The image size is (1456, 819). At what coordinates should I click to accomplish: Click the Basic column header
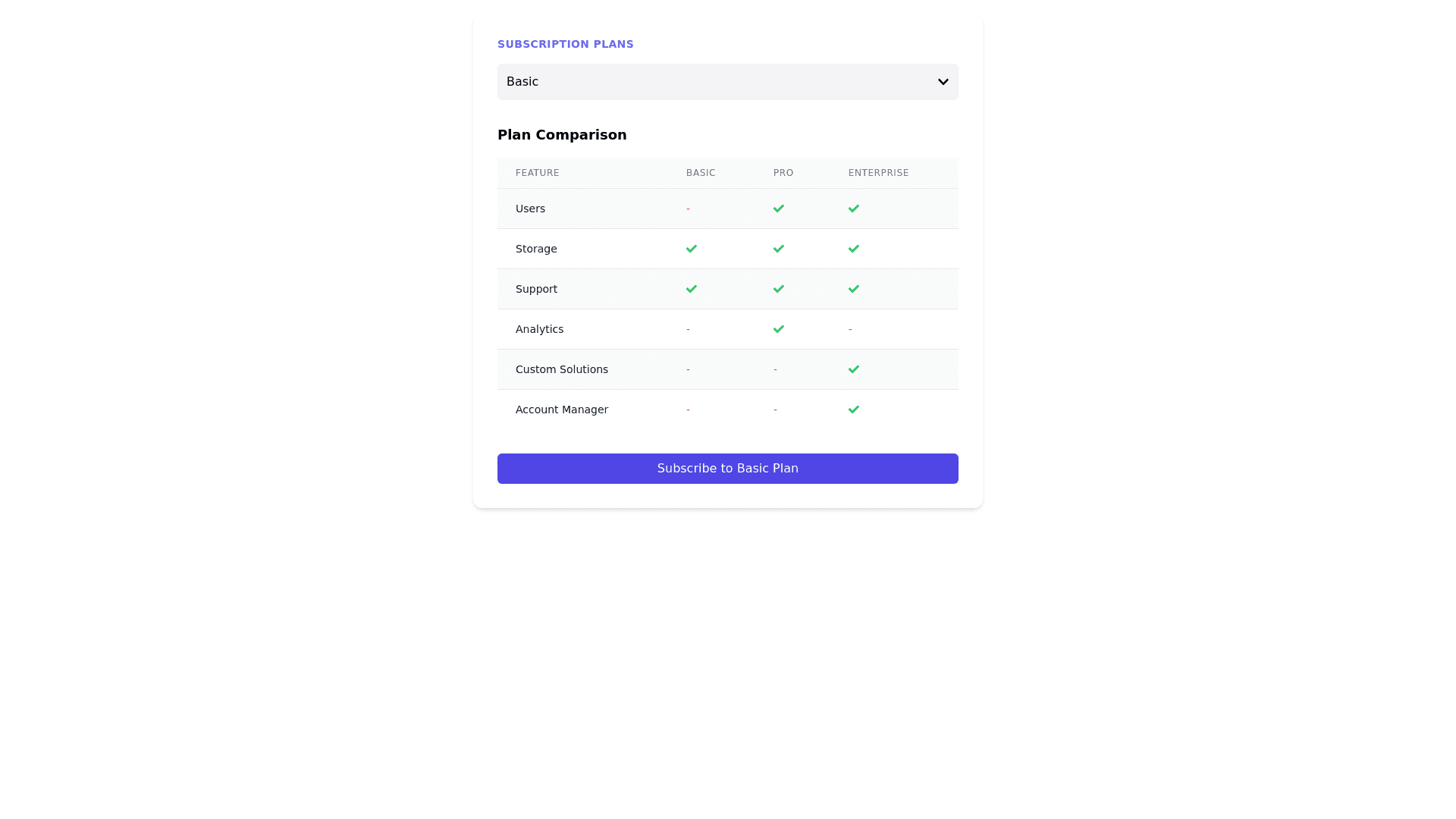point(701,173)
